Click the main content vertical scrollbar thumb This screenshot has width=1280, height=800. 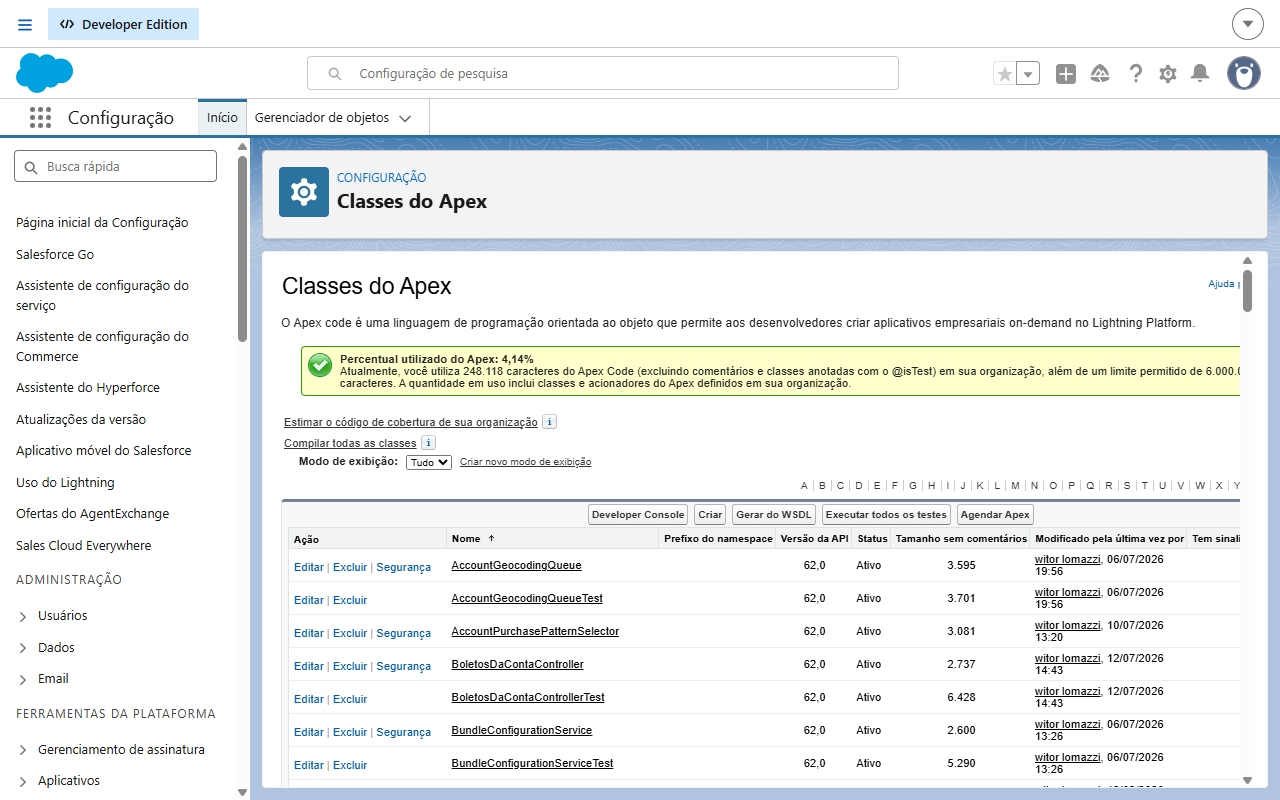pyautogui.click(x=1247, y=291)
